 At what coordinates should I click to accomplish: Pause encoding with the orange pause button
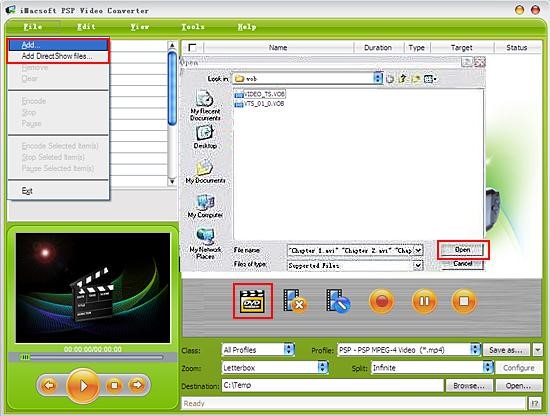(424, 301)
